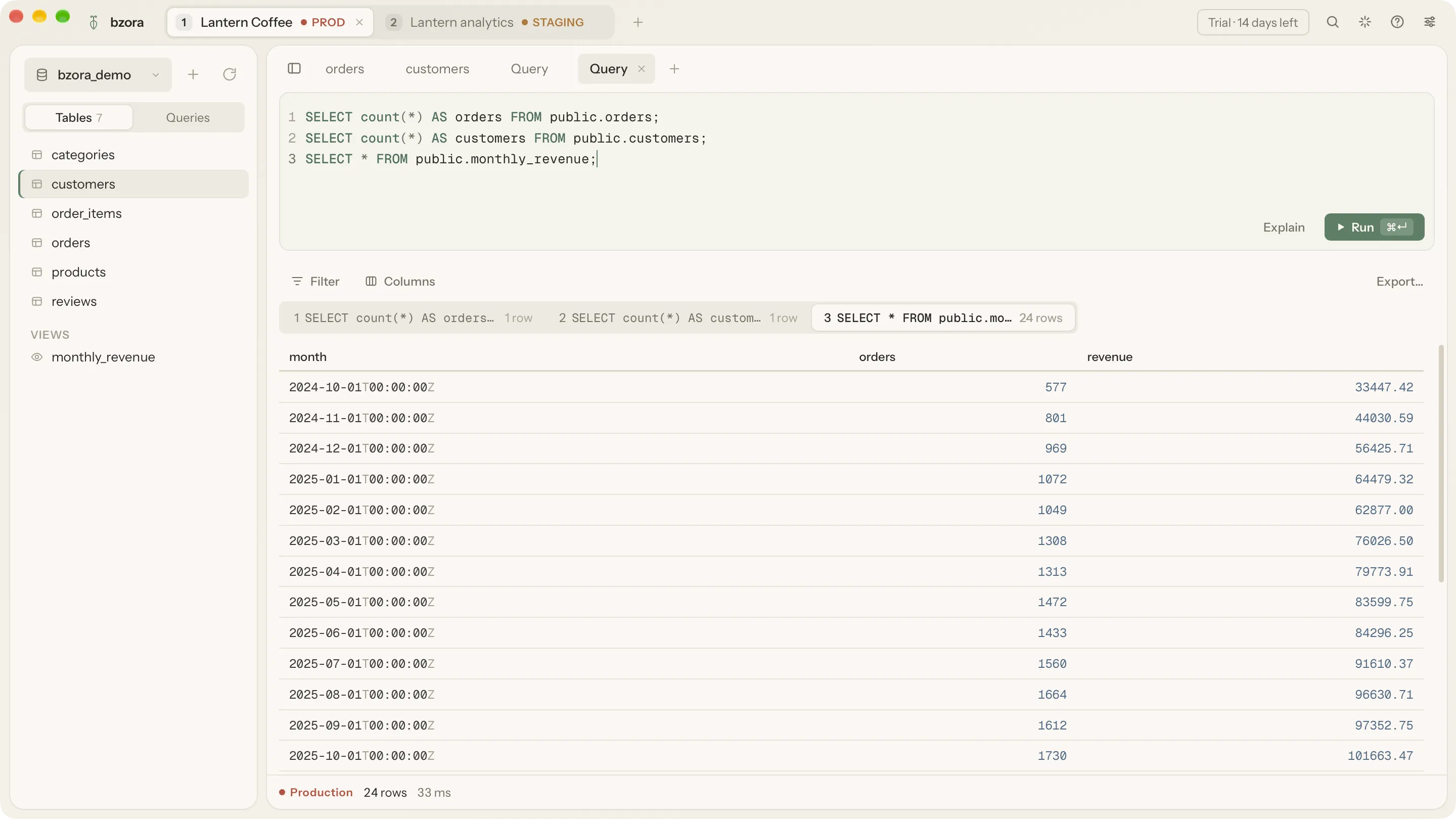
Task: Show result 2 SELECT count customers
Action: click(x=677, y=317)
